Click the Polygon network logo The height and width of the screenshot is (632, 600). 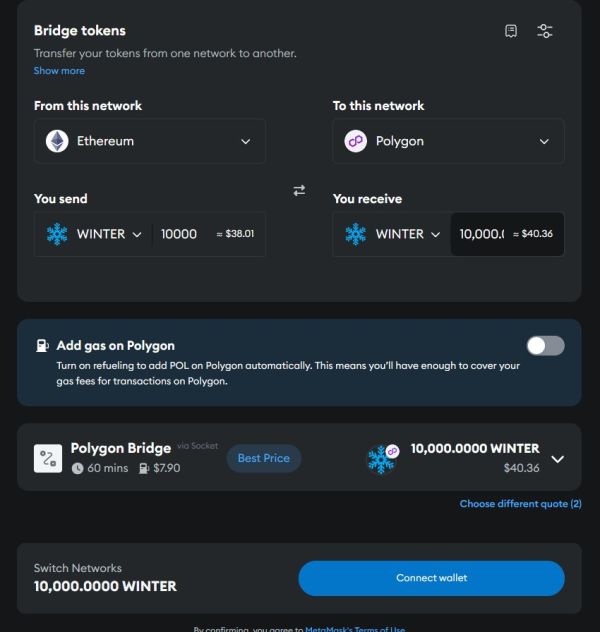(x=356, y=141)
